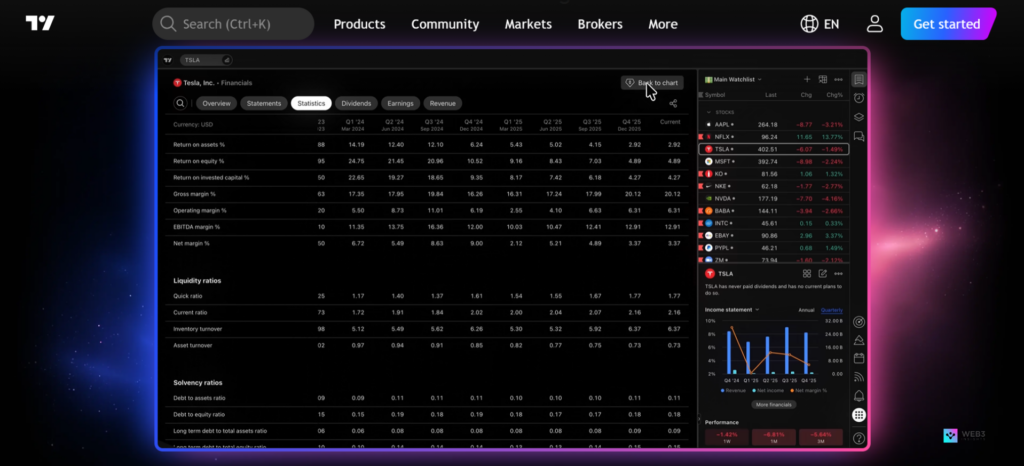Open the More menu in header
The width and height of the screenshot is (1024, 466).
663,24
